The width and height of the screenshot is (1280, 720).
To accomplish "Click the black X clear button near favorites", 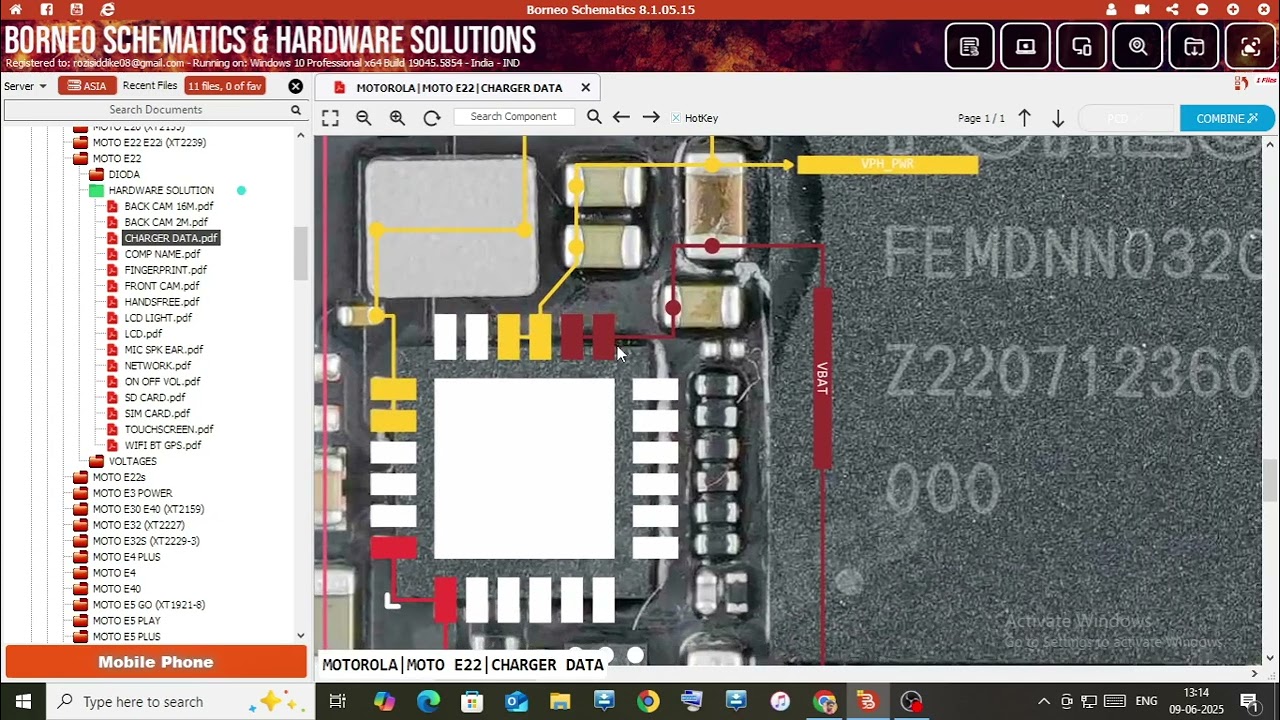I will coord(295,86).
